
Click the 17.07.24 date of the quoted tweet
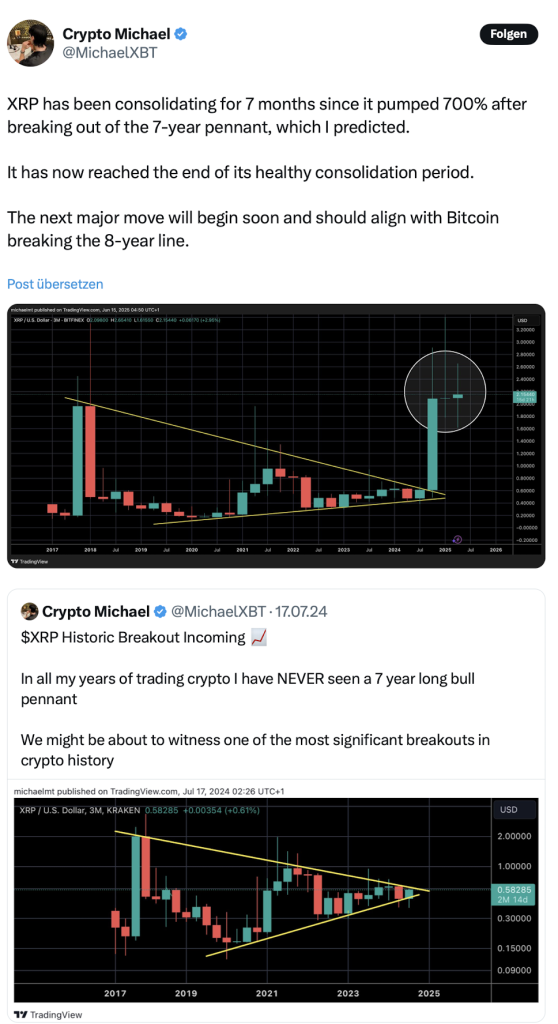pyautogui.click(x=301, y=611)
